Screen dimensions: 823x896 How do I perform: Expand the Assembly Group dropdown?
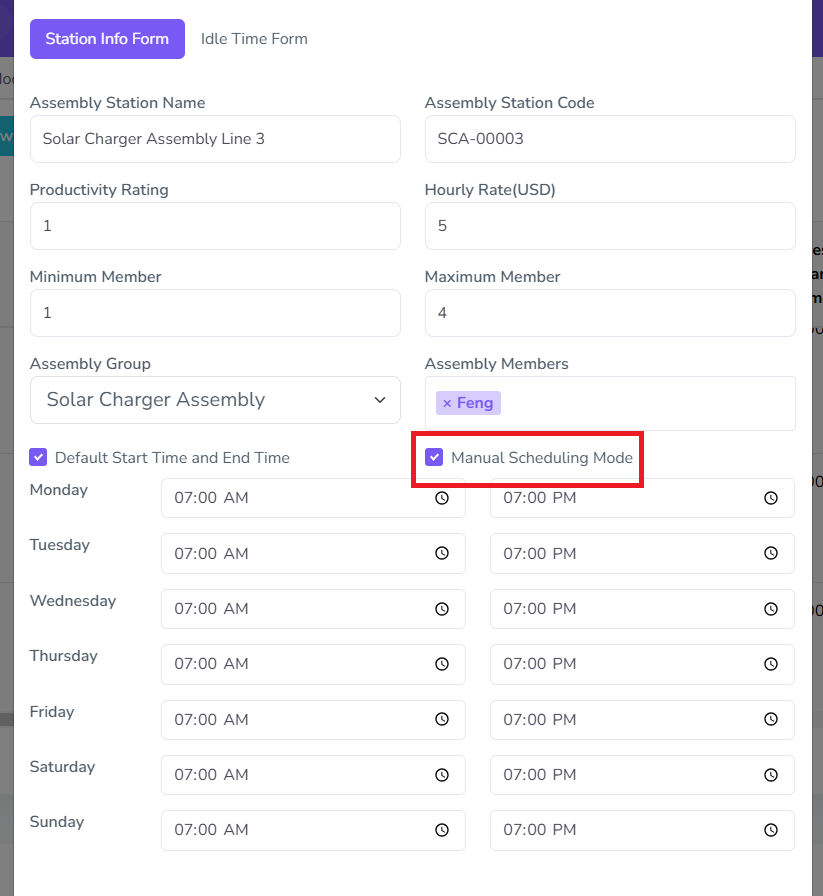tap(215, 400)
